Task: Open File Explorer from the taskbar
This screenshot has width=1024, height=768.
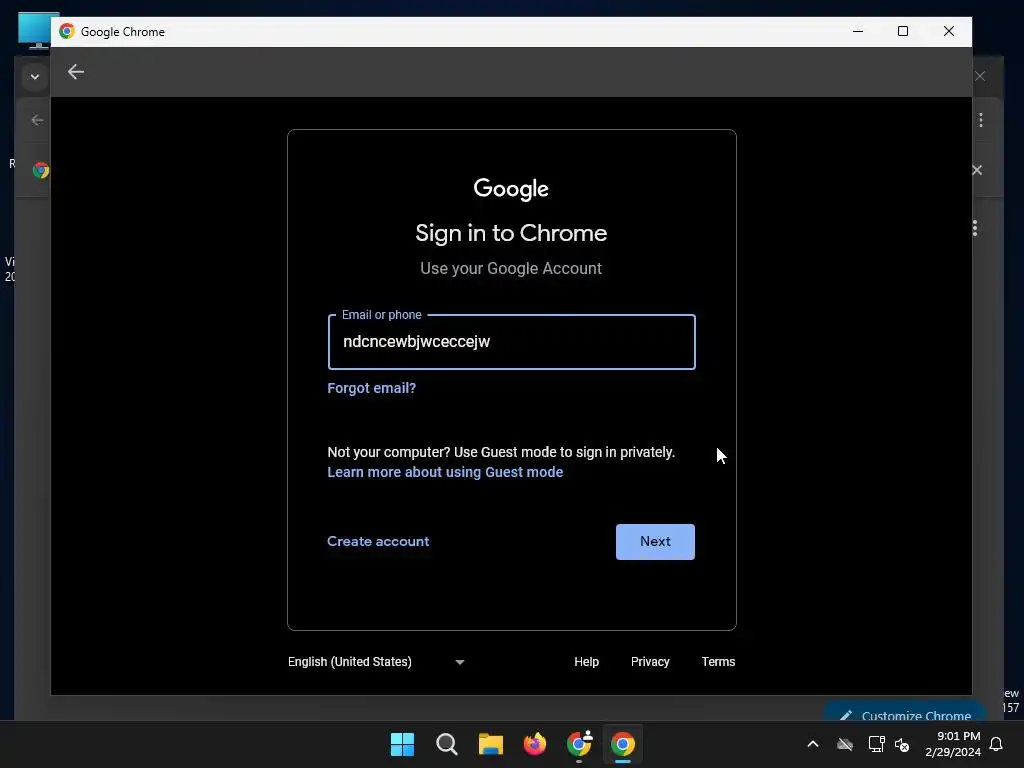Action: pos(490,744)
